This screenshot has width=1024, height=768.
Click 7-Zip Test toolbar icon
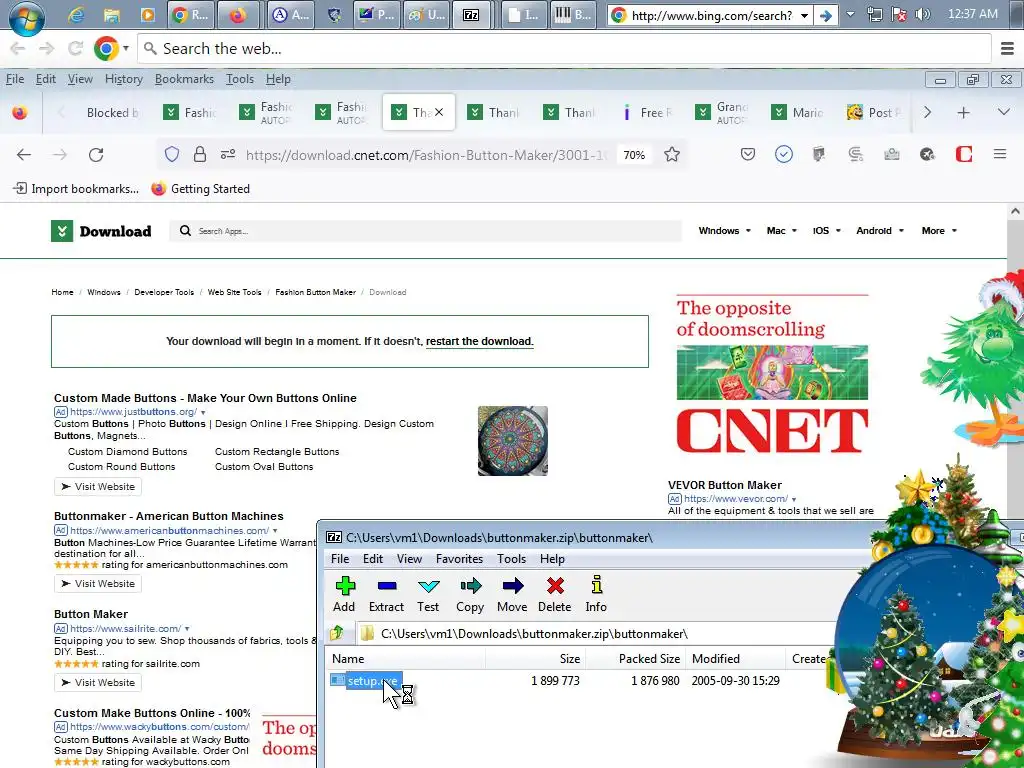click(x=428, y=594)
